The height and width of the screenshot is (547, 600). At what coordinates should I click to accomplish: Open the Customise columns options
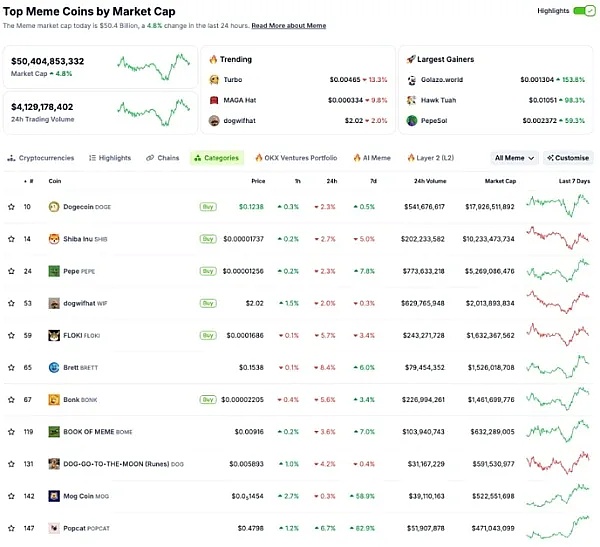tap(568, 158)
